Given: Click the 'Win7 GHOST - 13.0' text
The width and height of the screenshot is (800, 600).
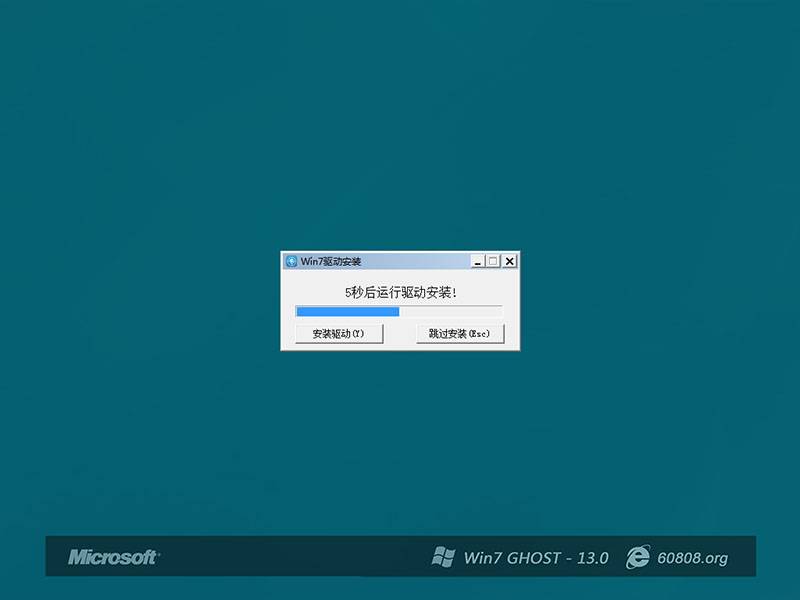Looking at the screenshot, I should coord(536,558).
